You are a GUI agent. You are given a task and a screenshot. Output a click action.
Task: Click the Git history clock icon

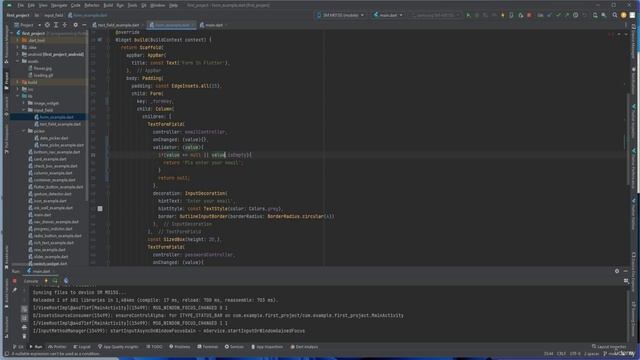click(x=576, y=15)
